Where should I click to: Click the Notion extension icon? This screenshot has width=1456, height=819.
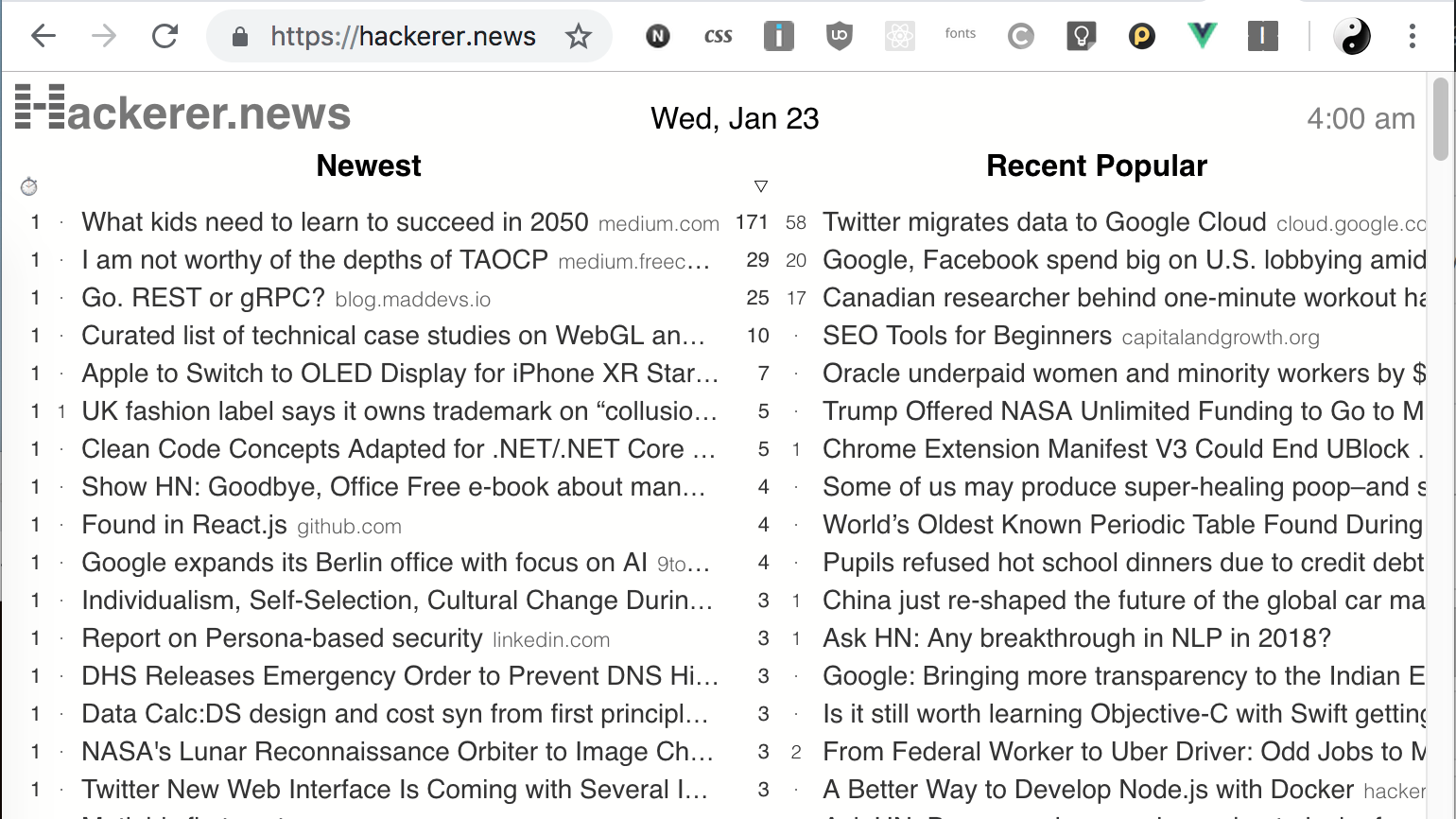[x=658, y=36]
